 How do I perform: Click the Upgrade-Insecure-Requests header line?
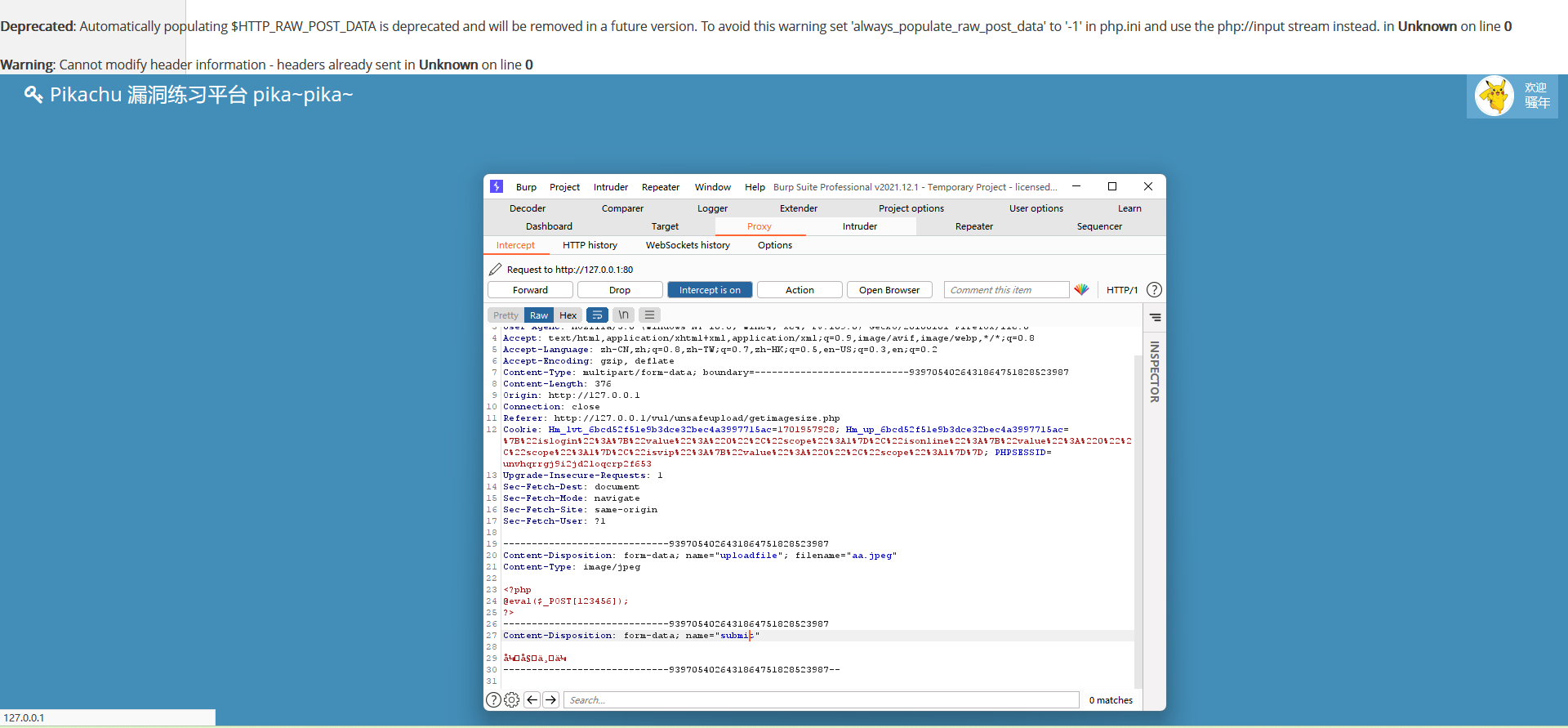point(583,475)
